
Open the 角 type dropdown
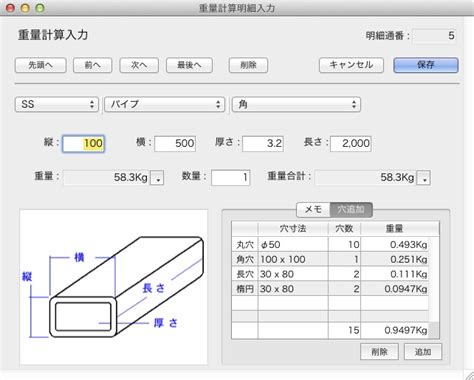[296, 104]
